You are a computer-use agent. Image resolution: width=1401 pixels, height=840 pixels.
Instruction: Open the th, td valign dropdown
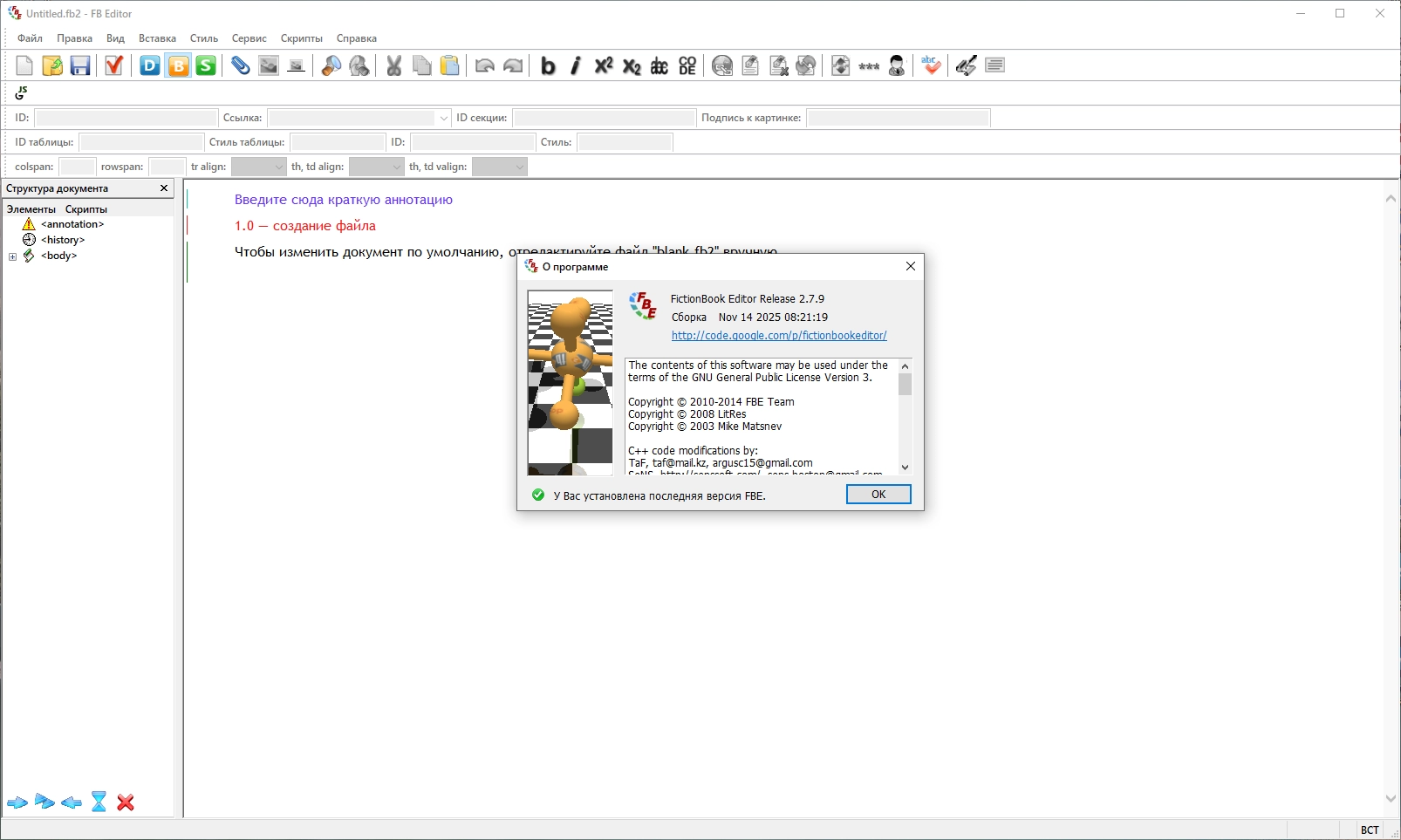tap(500, 167)
